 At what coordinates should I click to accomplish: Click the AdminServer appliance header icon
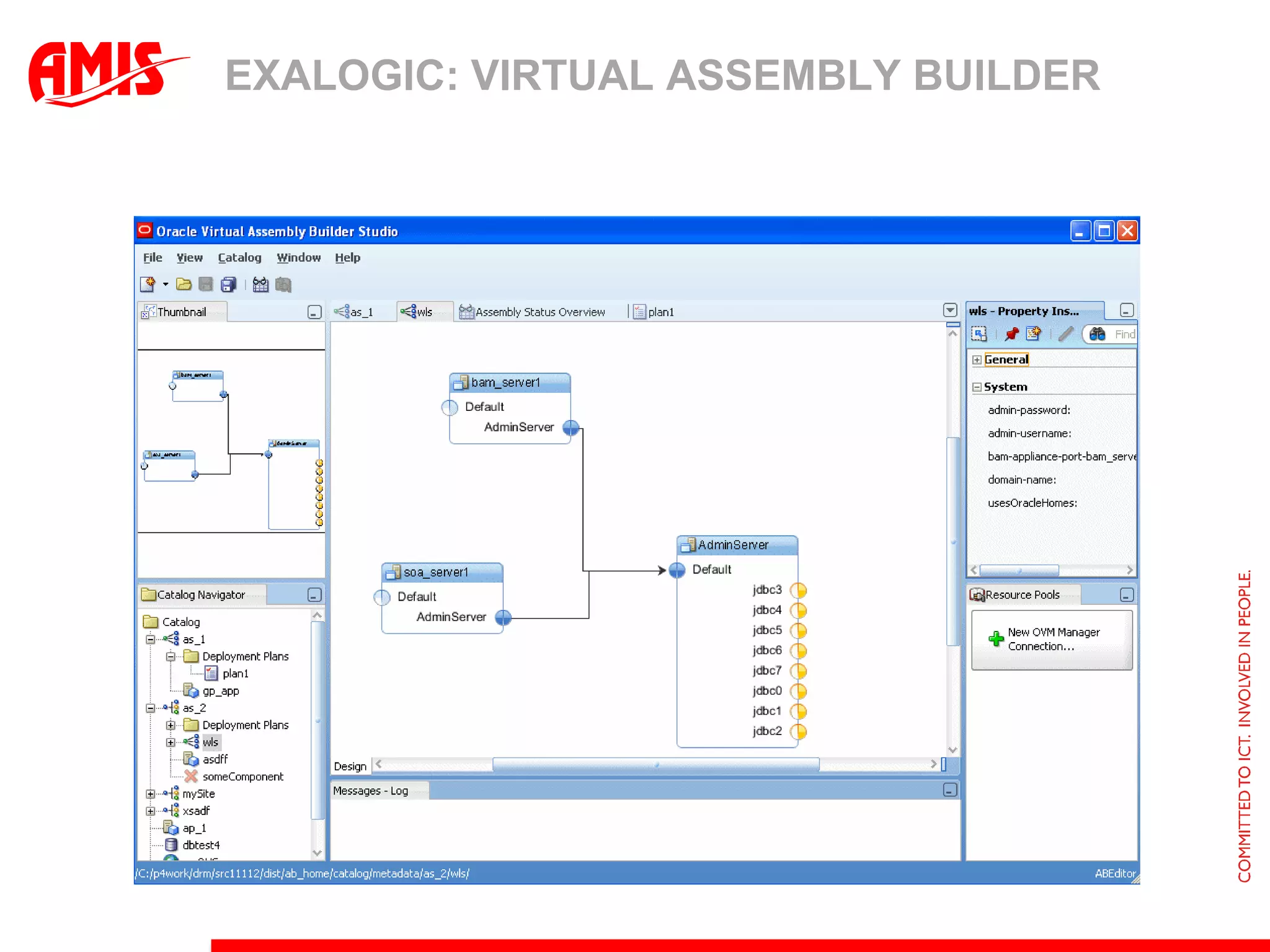[688, 545]
